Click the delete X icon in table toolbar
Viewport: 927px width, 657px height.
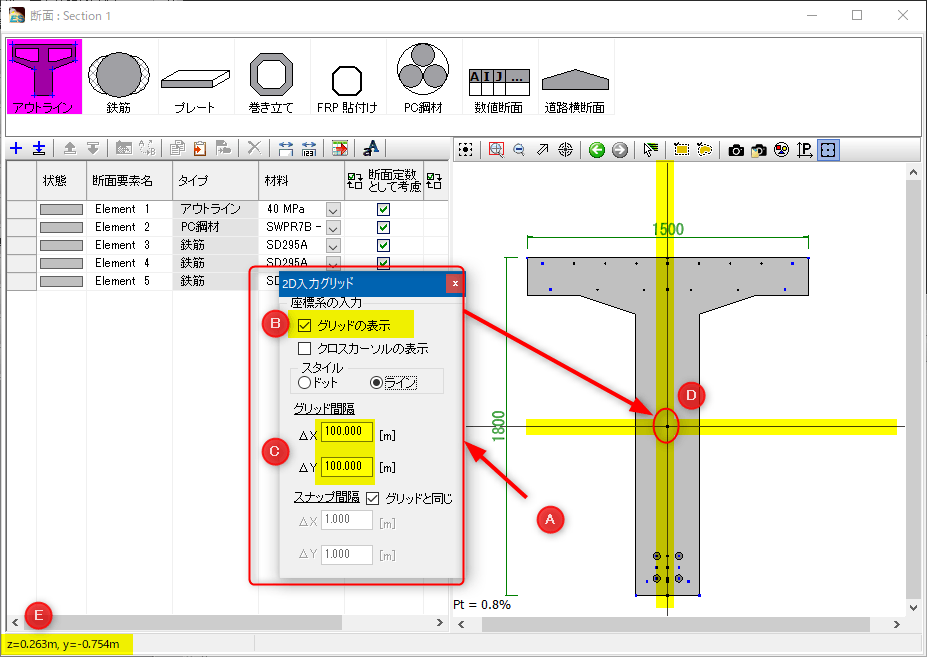tap(254, 148)
